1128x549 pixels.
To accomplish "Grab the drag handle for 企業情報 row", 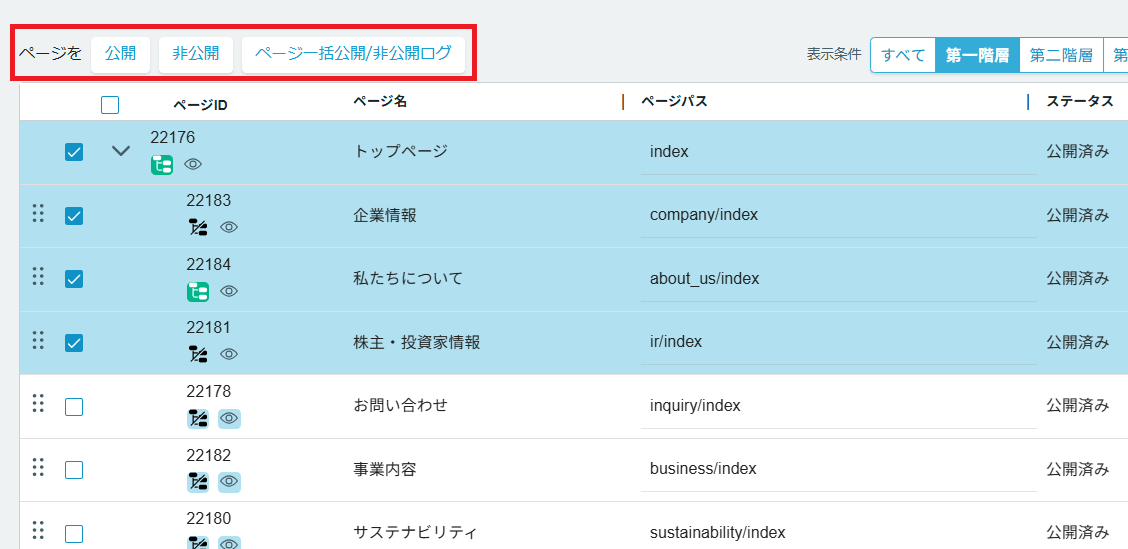I will tap(38, 213).
